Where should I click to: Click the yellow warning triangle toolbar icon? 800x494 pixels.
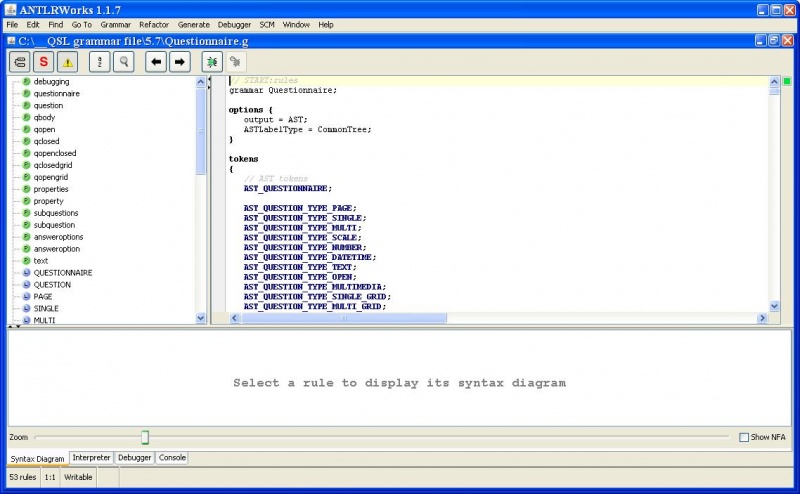pos(69,62)
